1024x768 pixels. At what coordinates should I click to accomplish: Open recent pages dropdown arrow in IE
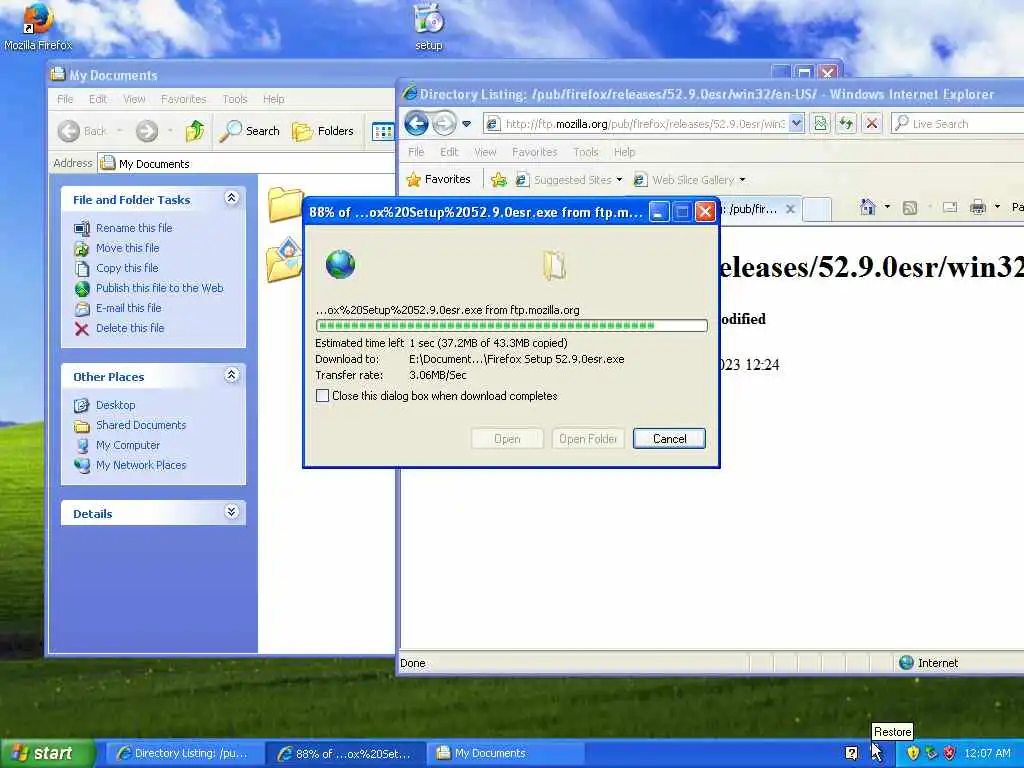tap(466, 123)
